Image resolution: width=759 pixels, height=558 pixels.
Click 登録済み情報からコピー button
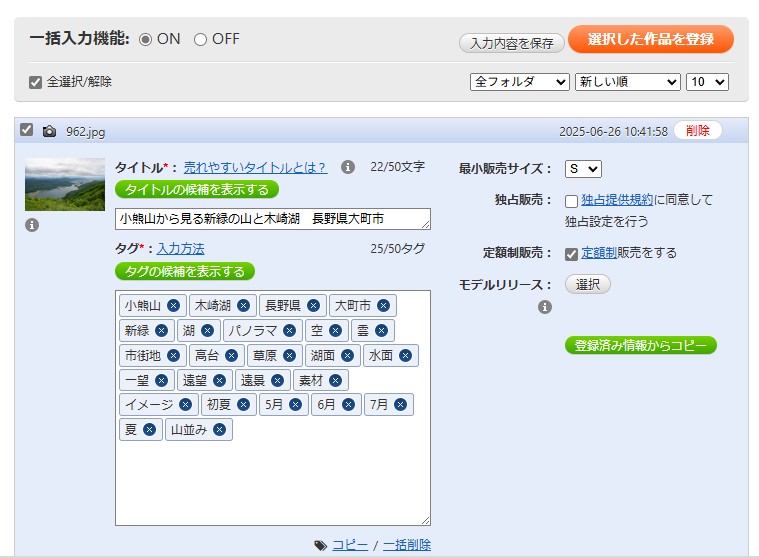(x=640, y=345)
